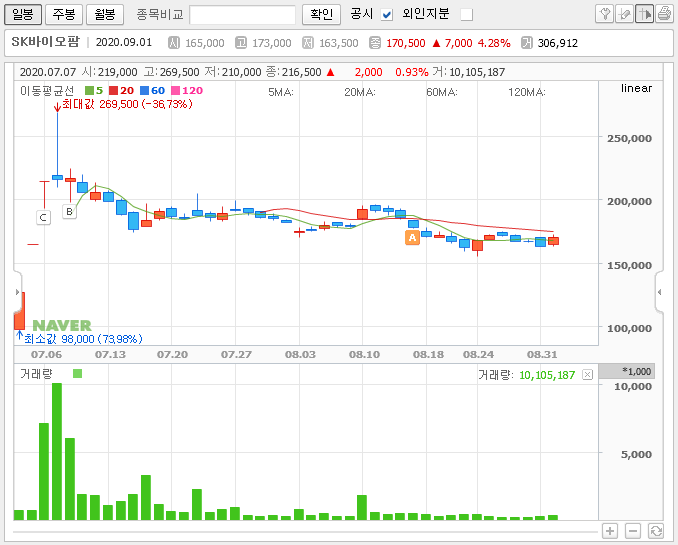Click the 5MA: label
This screenshot has height=545, width=678.
tap(281, 92)
